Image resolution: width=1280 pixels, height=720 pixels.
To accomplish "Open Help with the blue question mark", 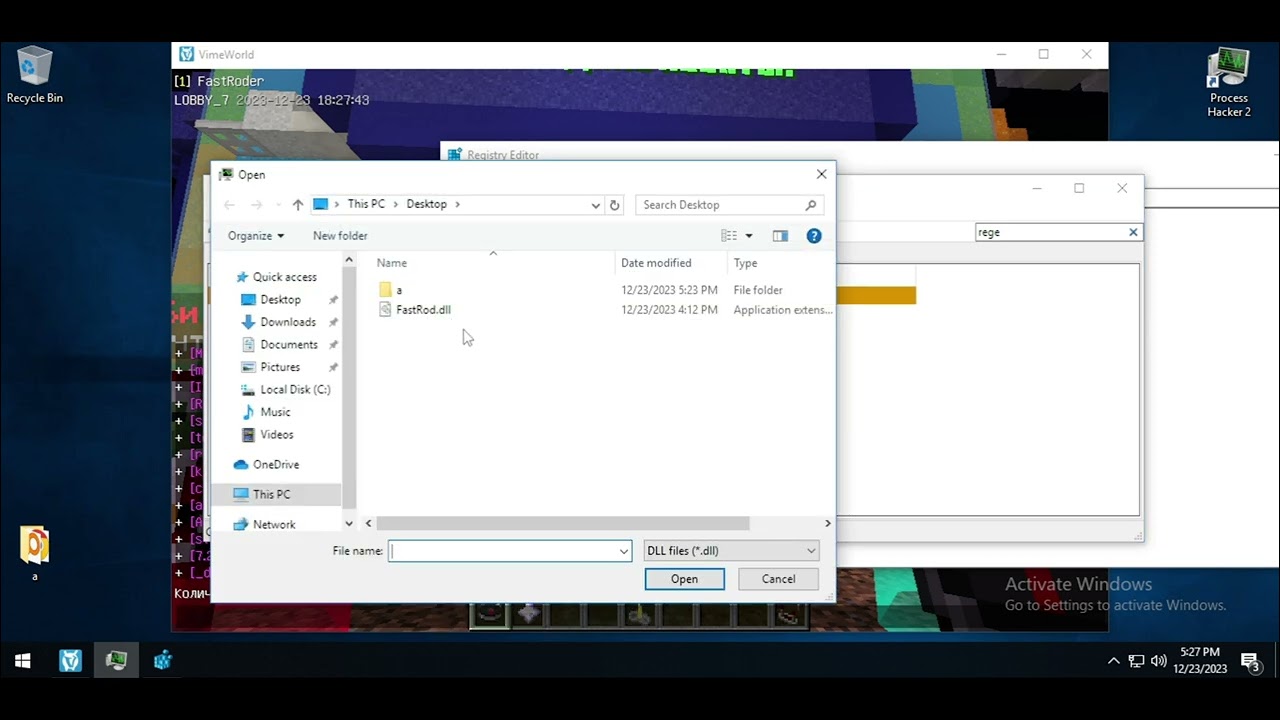I will (814, 236).
